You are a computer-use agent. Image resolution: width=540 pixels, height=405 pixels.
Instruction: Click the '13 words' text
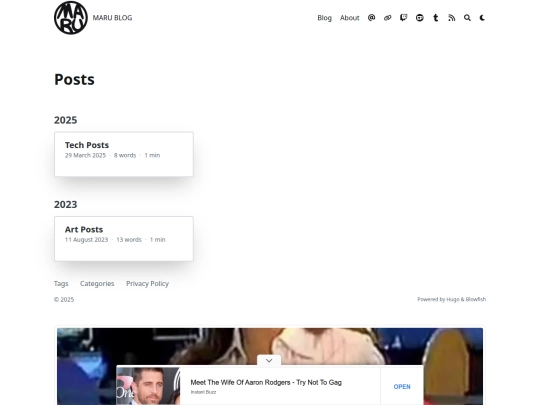tap(129, 240)
